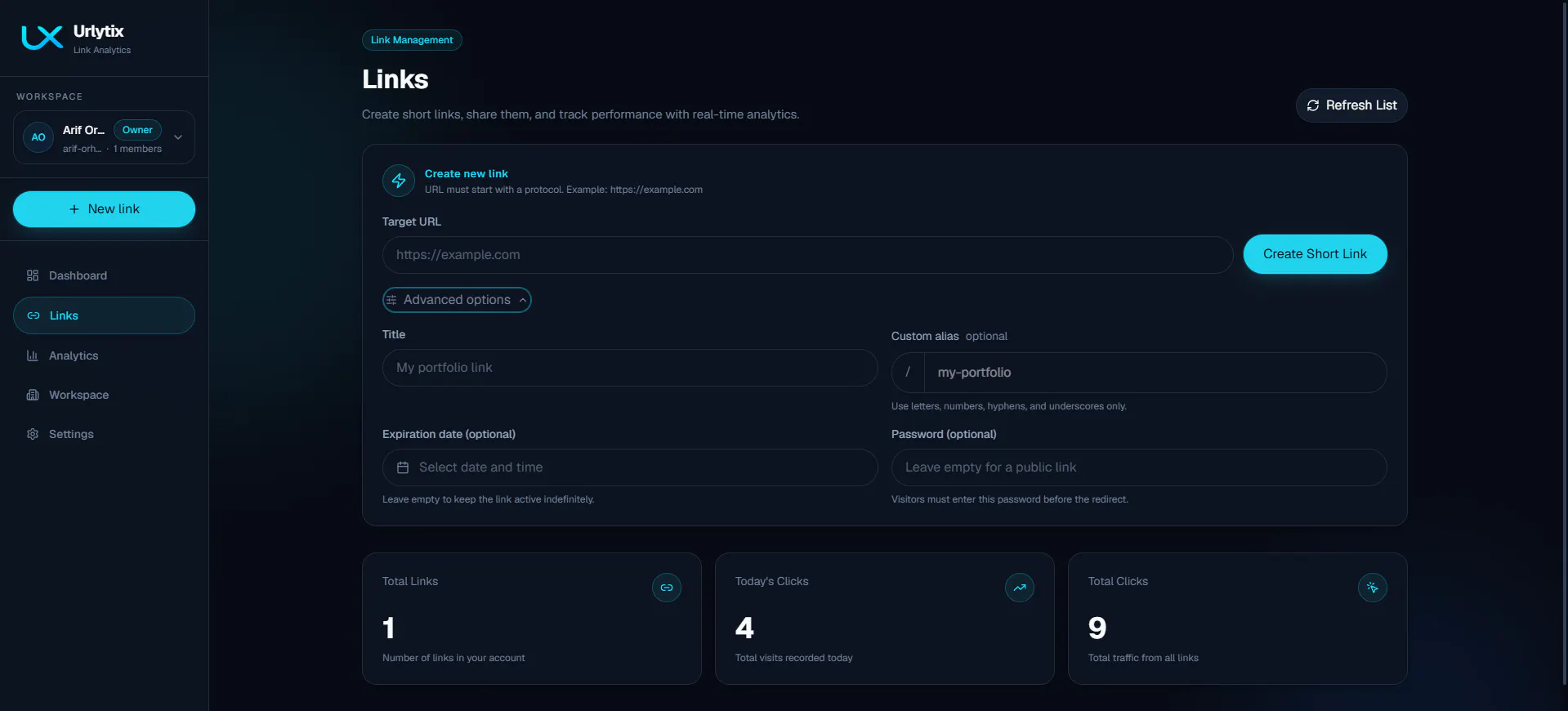The image size is (1568, 711).
Task: Click the Refresh List button
Action: (1351, 105)
